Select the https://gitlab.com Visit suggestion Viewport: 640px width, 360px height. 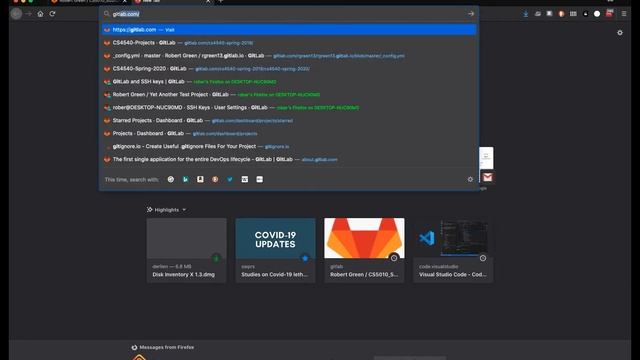pos(289,30)
